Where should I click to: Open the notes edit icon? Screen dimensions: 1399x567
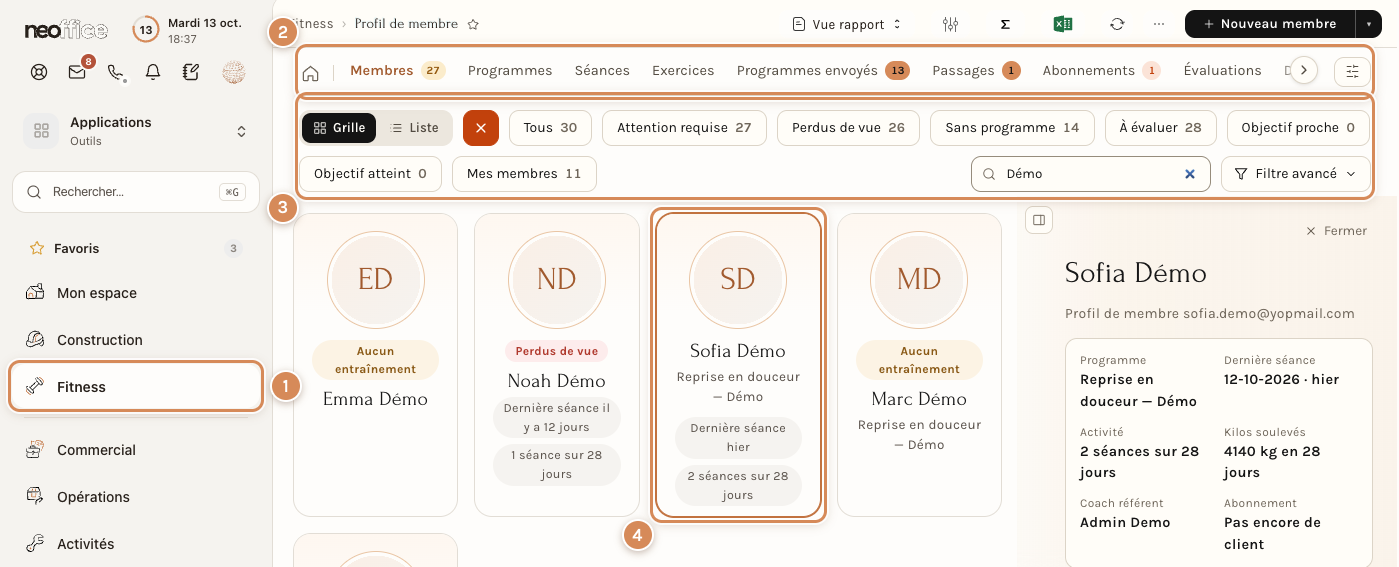point(191,72)
